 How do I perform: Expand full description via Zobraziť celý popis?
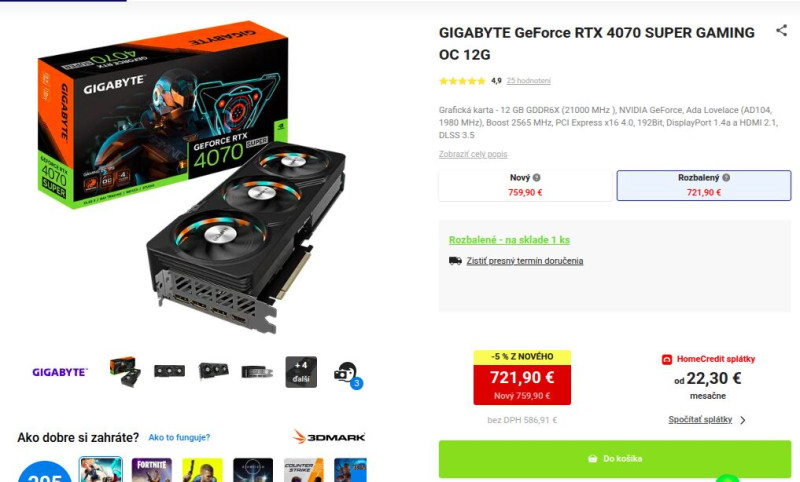(x=472, y=154)
